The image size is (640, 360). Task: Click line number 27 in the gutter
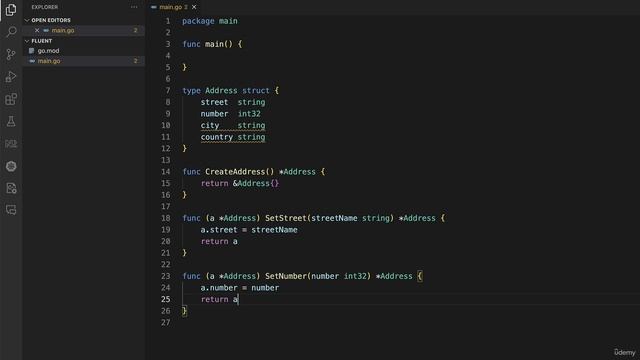165,322
